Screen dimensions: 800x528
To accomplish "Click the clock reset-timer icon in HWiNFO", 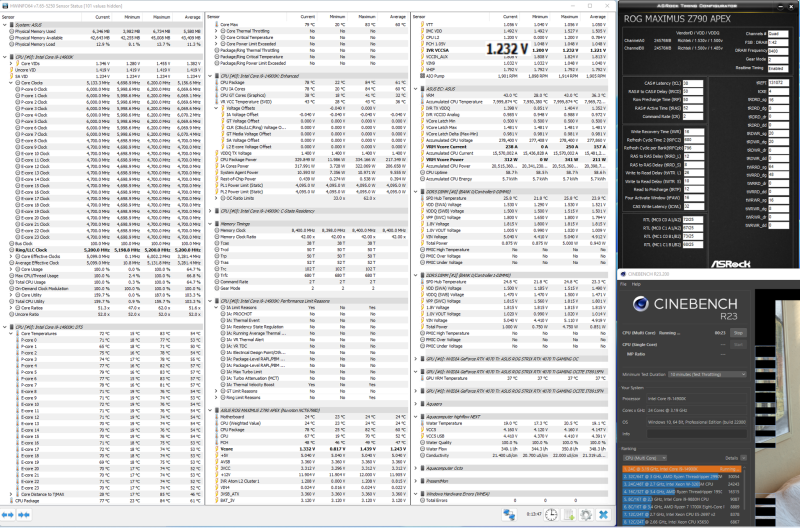I will click(x=551, y=515).
